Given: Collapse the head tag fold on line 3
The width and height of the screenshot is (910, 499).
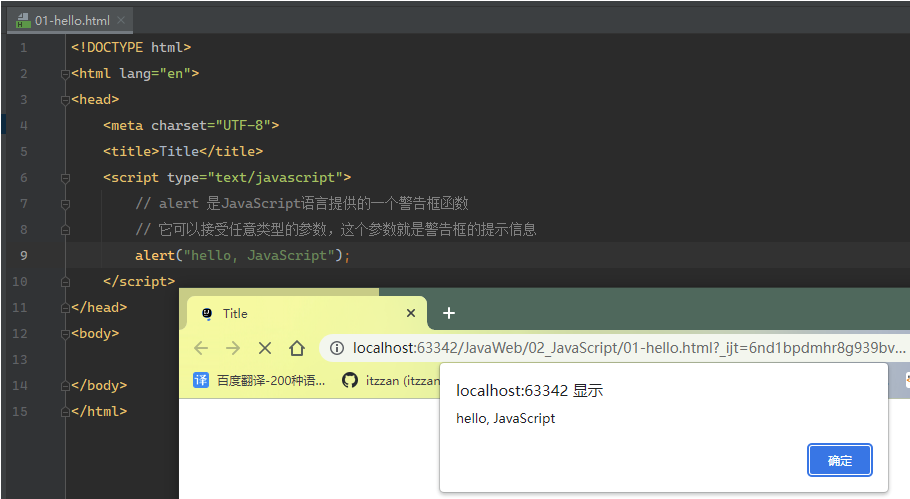Looking at the screenshot, I should pos(66,100).
